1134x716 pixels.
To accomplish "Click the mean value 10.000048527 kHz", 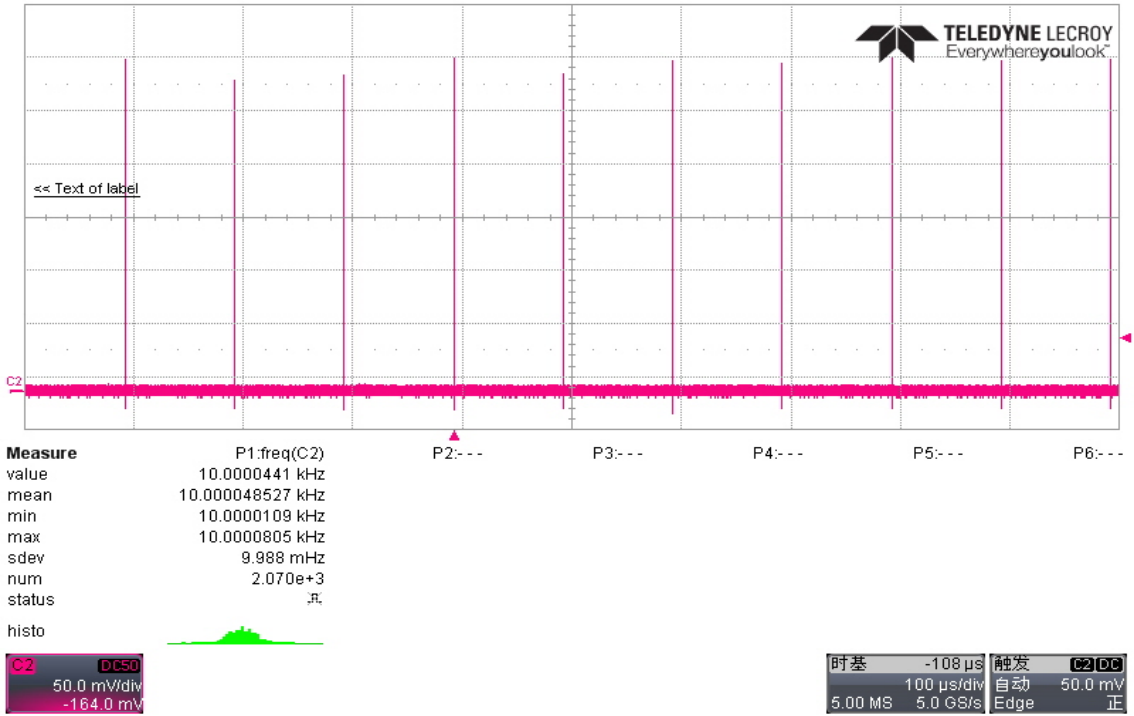I will pyautogui.click(x=251, y=495).
